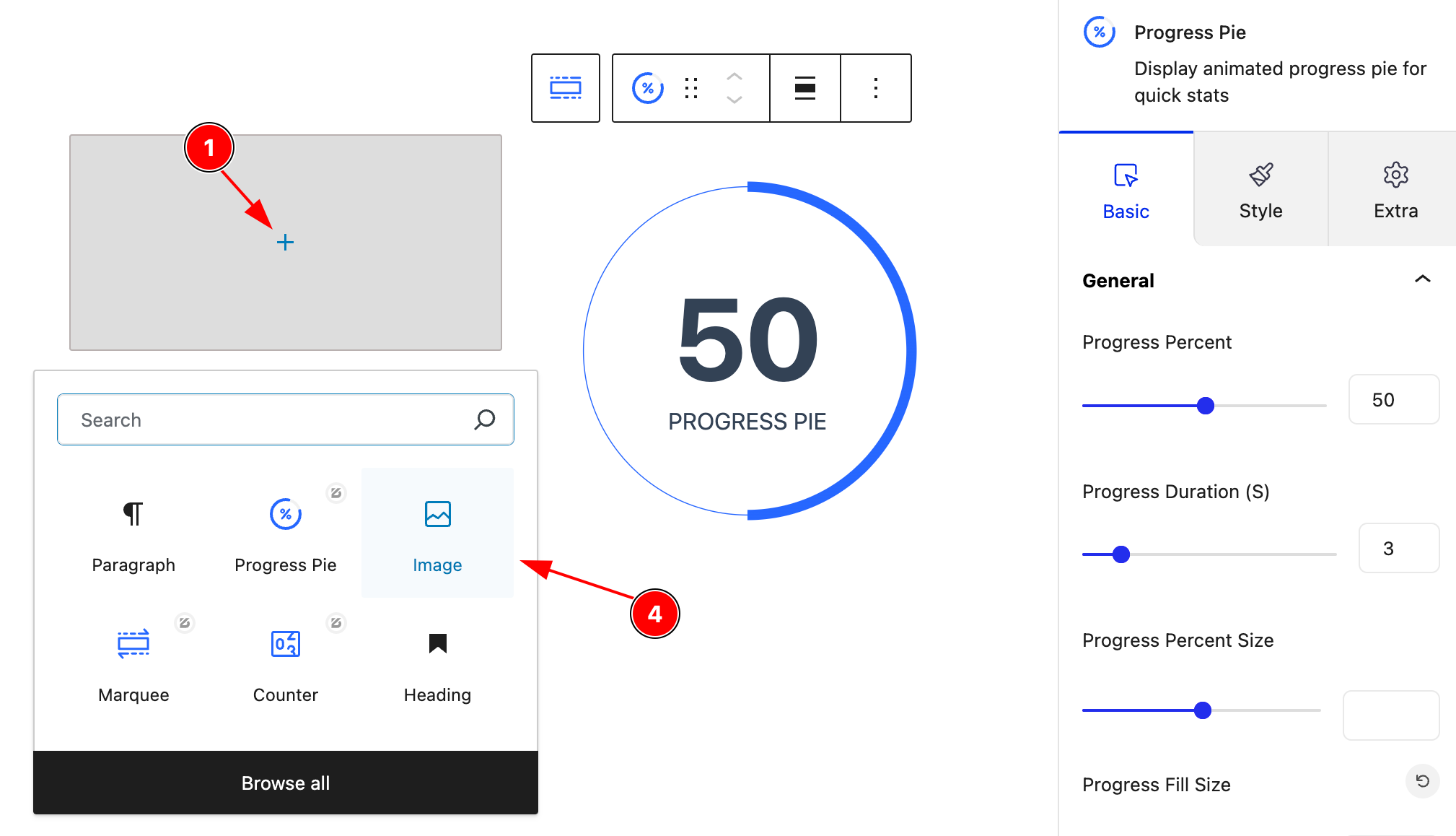This screenshot has height=836, width=1456.
Task: Click the parent container block toolbar icon
Action: click(566, 88)
